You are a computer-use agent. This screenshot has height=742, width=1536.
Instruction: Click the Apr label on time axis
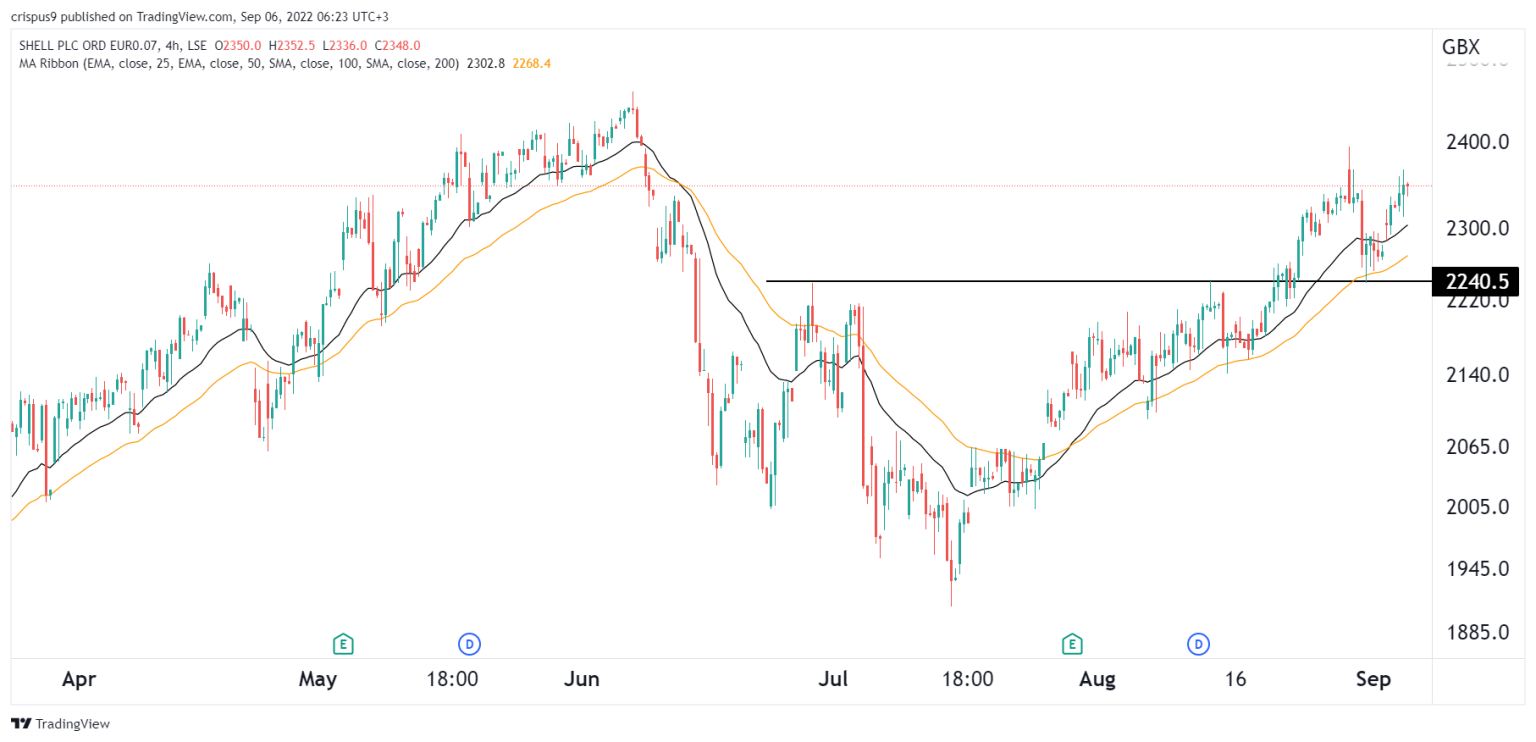click(x=79, y=680)
